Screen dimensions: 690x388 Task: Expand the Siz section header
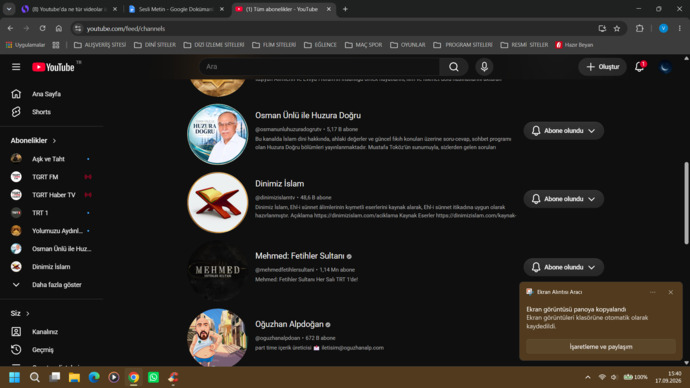[x=20, y=313]
